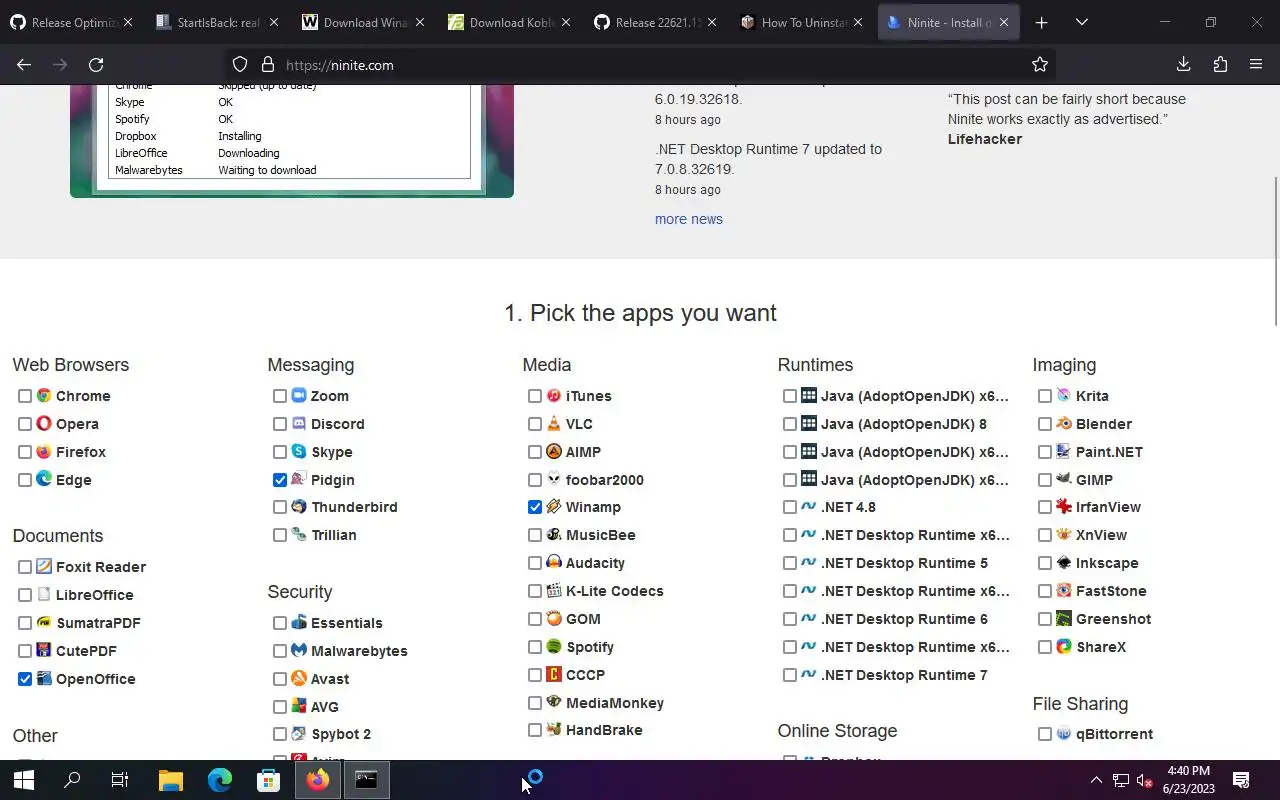The image size is (1280, 800).
Task: Open the terminal window on taskbar
Action: pyautogui.click(x=367, y=780)
